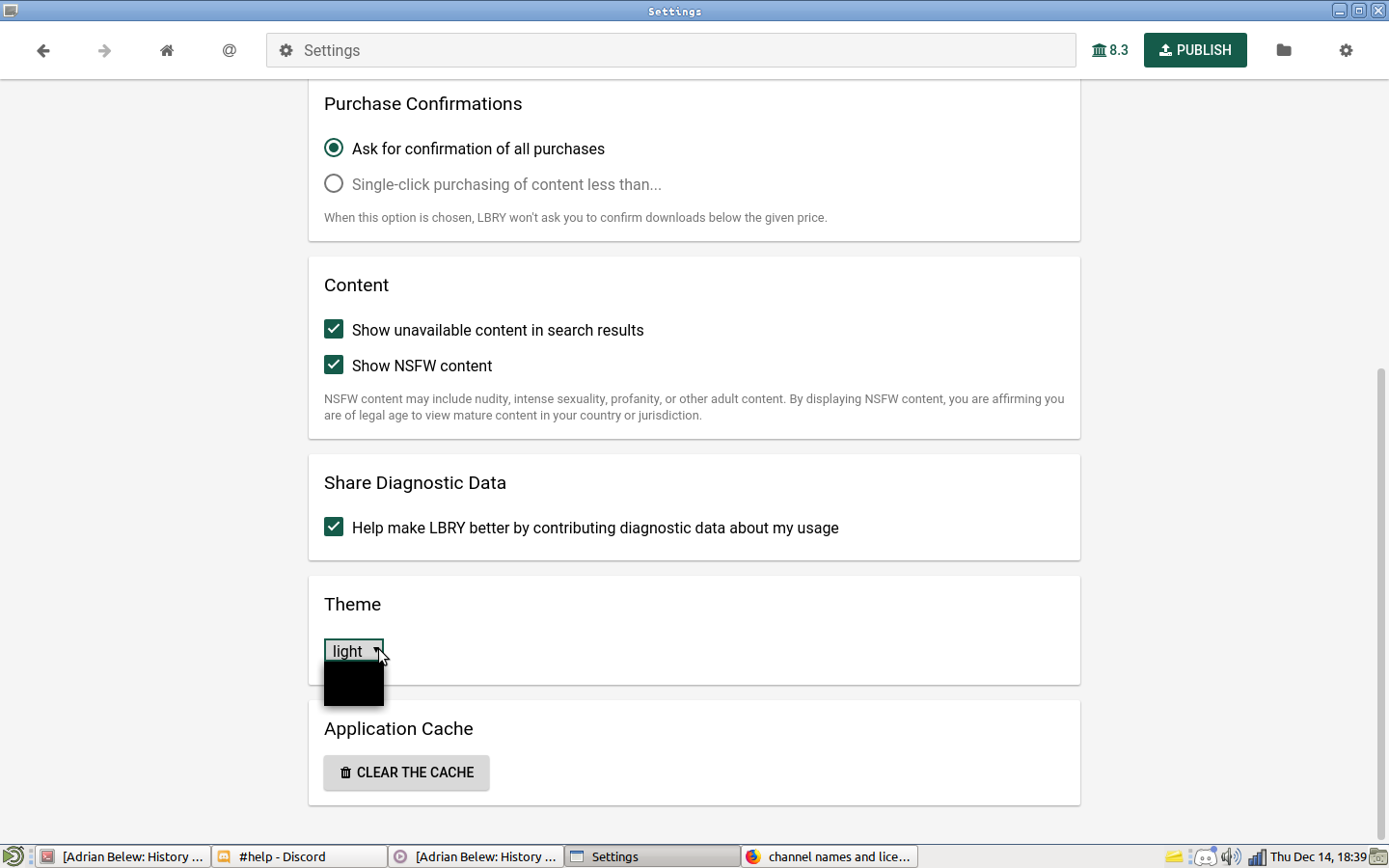Open the wallet balance 8.3
This screenshot has height=868, width=1389.
point(1109,50)
